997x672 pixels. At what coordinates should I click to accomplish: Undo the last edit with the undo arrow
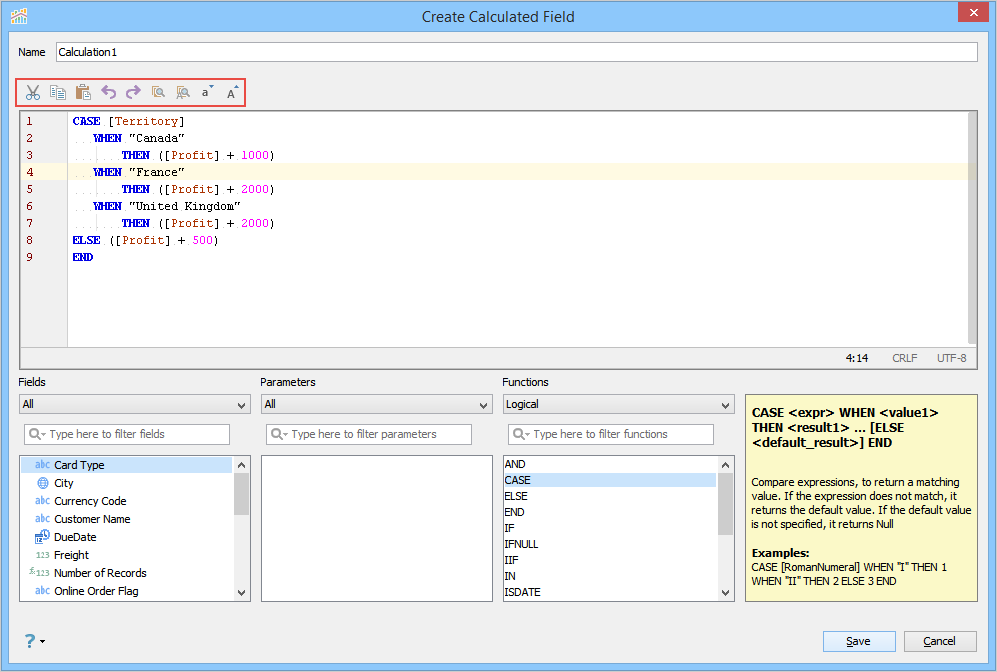coord(109,93)
